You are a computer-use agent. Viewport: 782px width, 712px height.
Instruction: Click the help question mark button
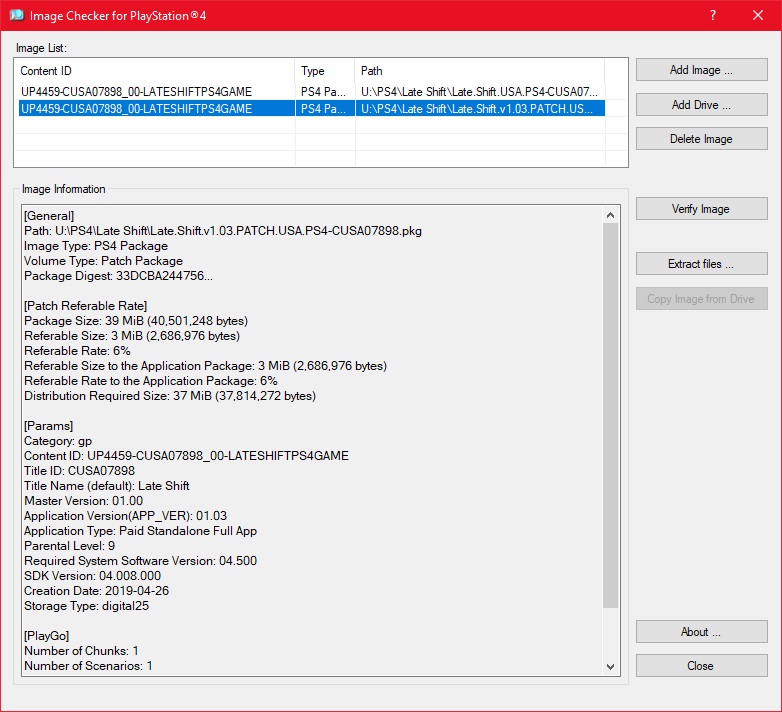pyautogui.click(x=713, y=15)
